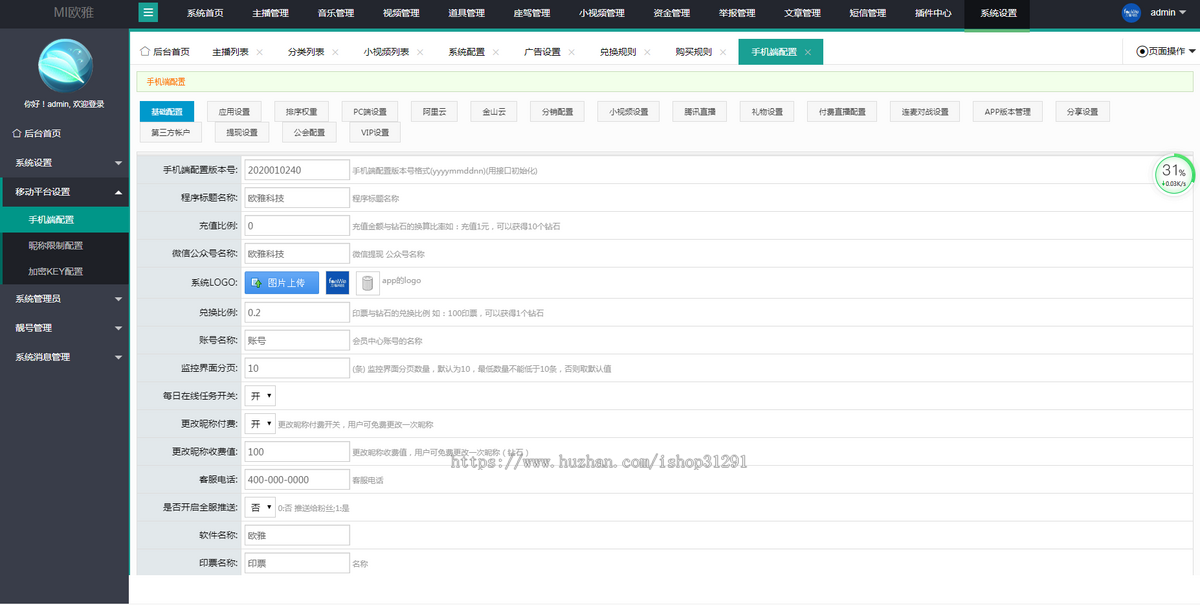1200x605 pixels.
Task: Select the VIP设置 config button
Action: tap(375, 132)
